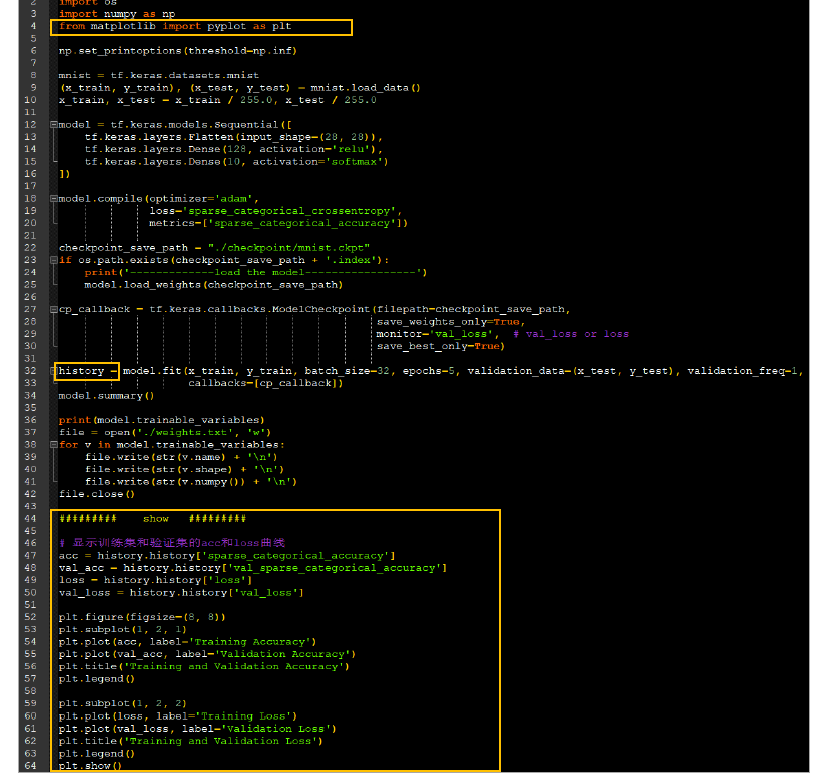Image resolution: width=833 pixels, height=776 pixels.
Task: Collapse the fold at model = tf.keras.models.Sequential
Action: [x=54, y=125]
